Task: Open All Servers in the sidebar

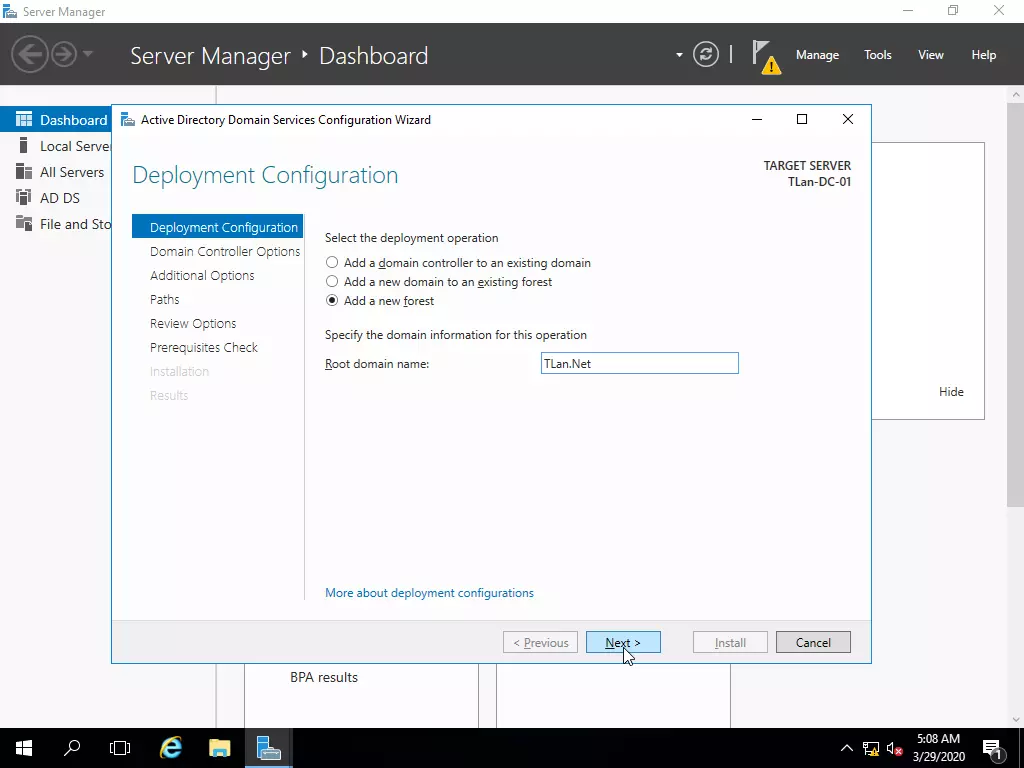Action: click(56, 172)
